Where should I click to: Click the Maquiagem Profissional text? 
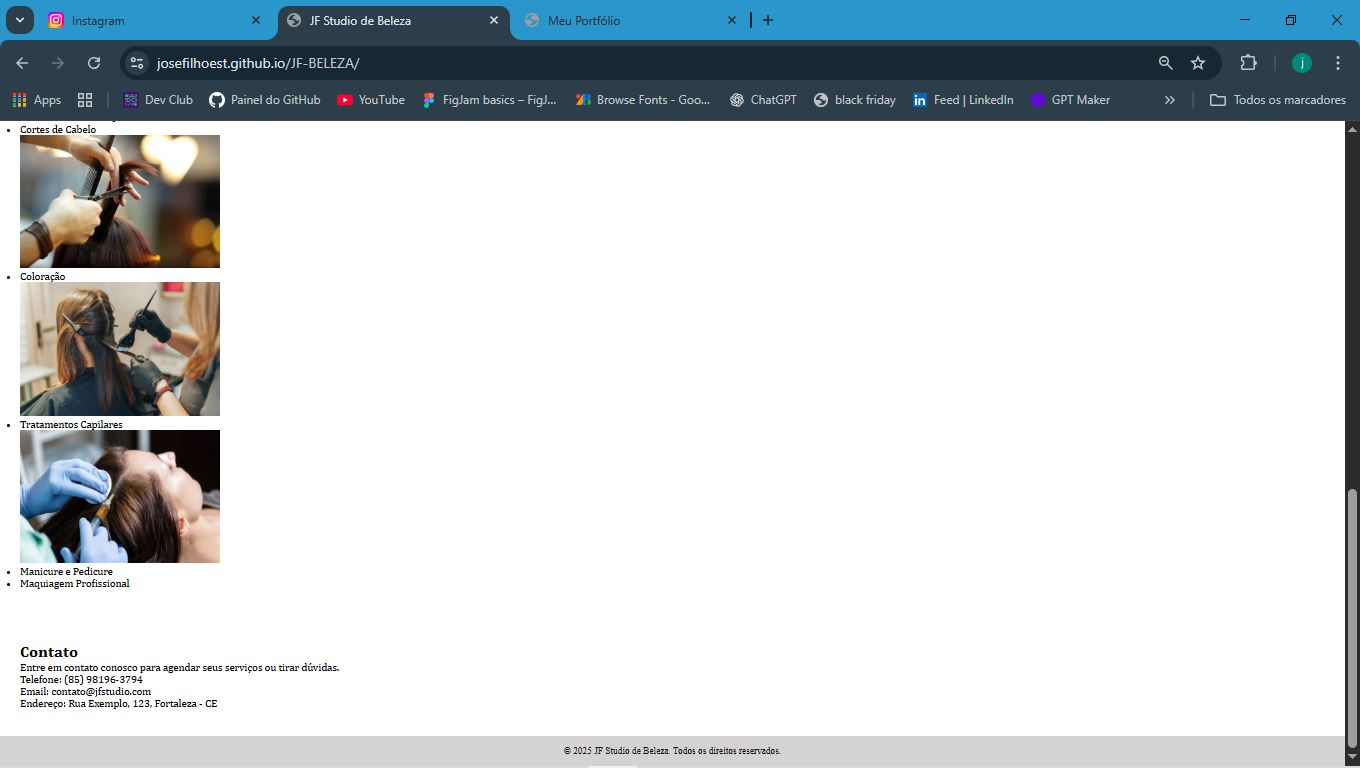(x=75, y=584)
